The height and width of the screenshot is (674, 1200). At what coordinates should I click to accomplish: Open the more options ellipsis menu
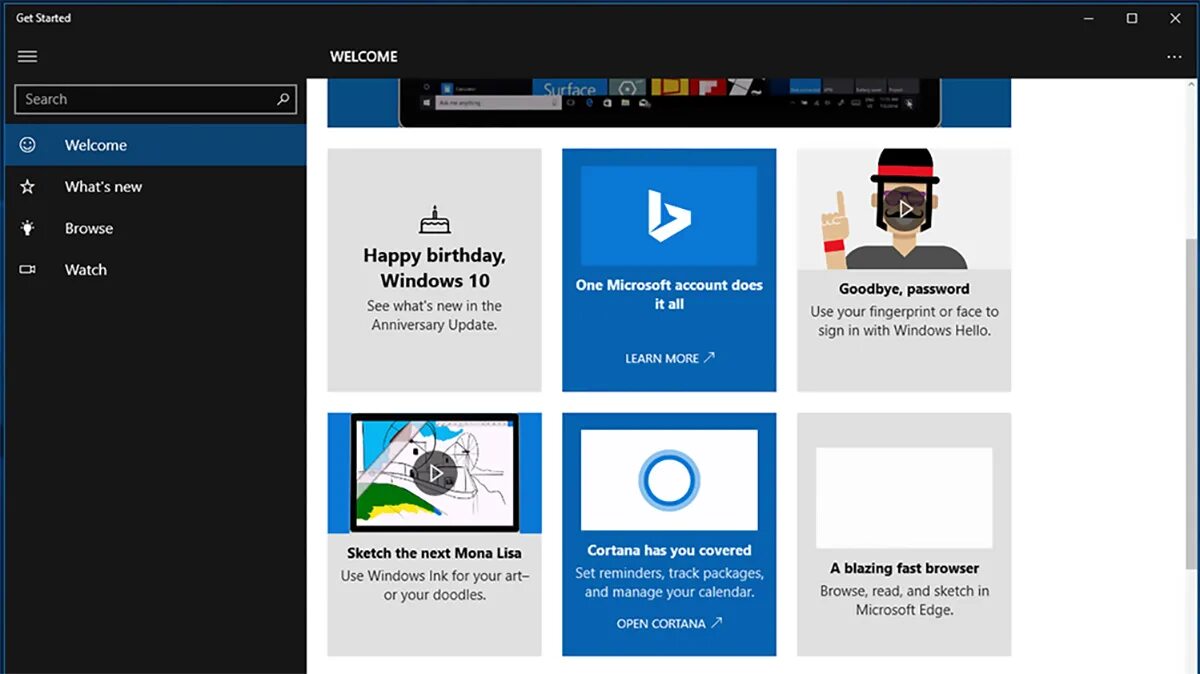1174,57
